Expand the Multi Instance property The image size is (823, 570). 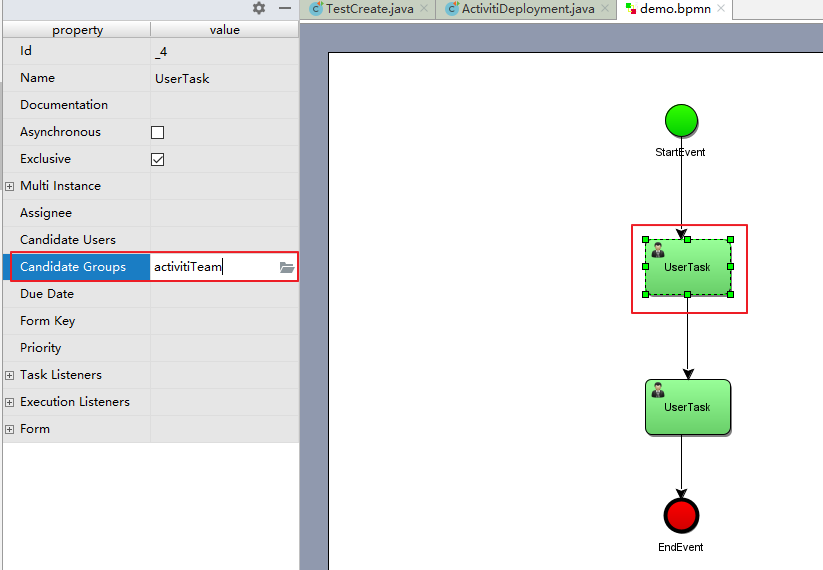tap(9, 186)
